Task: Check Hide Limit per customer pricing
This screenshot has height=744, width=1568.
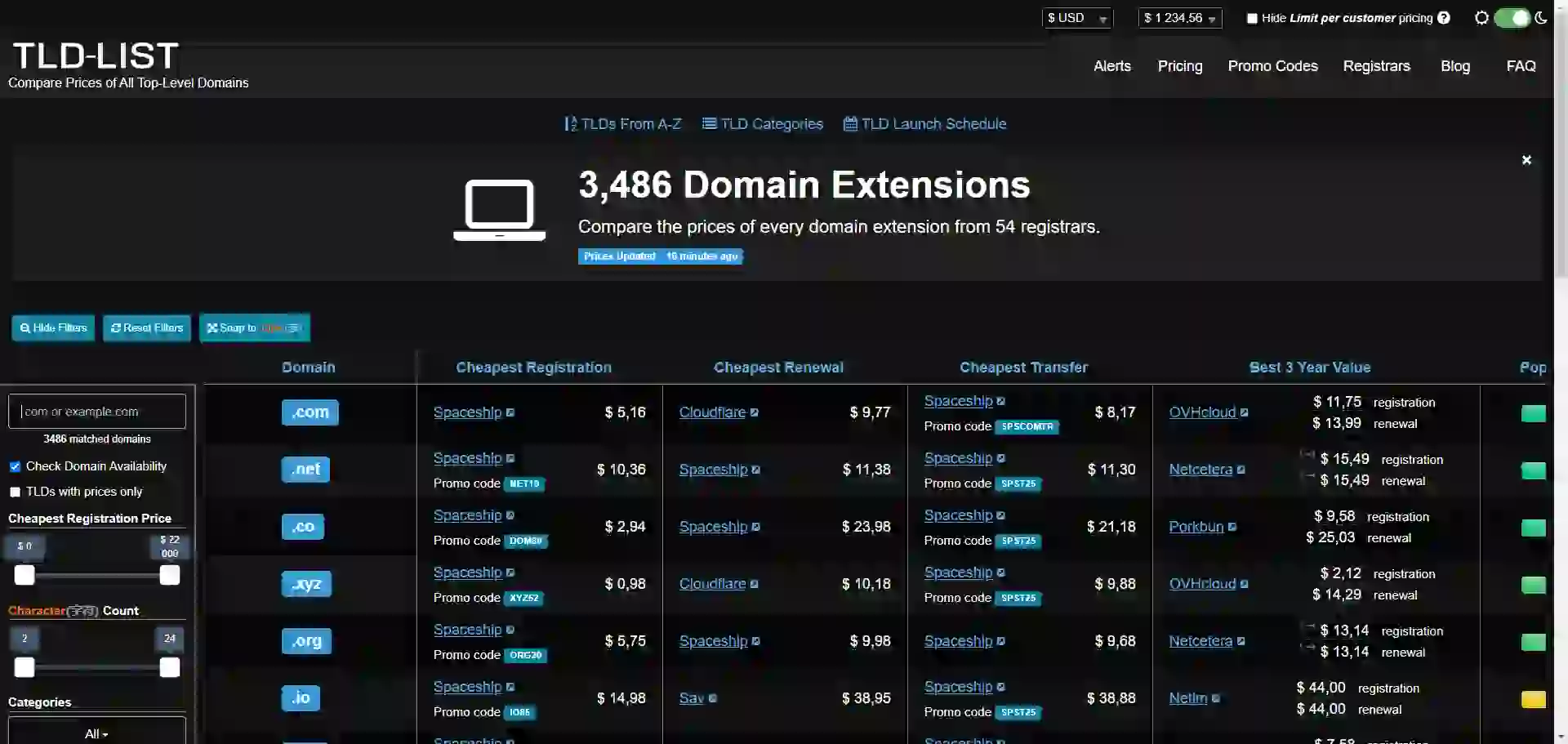Action: tap(1252, 18)
